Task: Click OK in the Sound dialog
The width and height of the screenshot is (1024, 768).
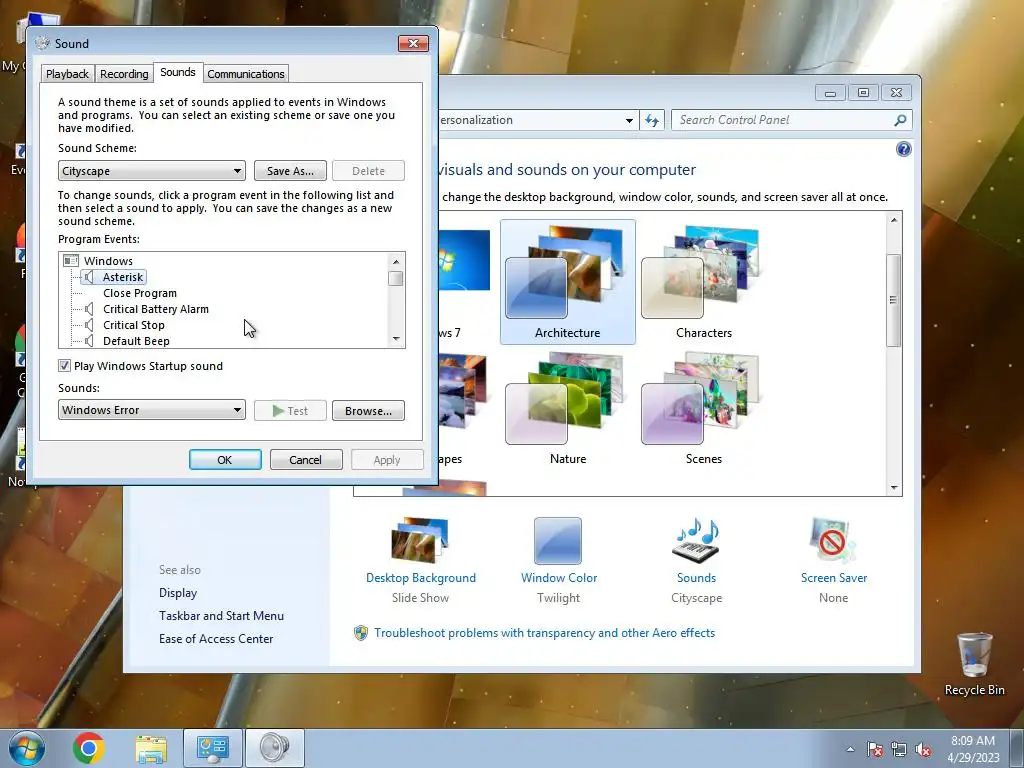Action: [x=225, y=460]
